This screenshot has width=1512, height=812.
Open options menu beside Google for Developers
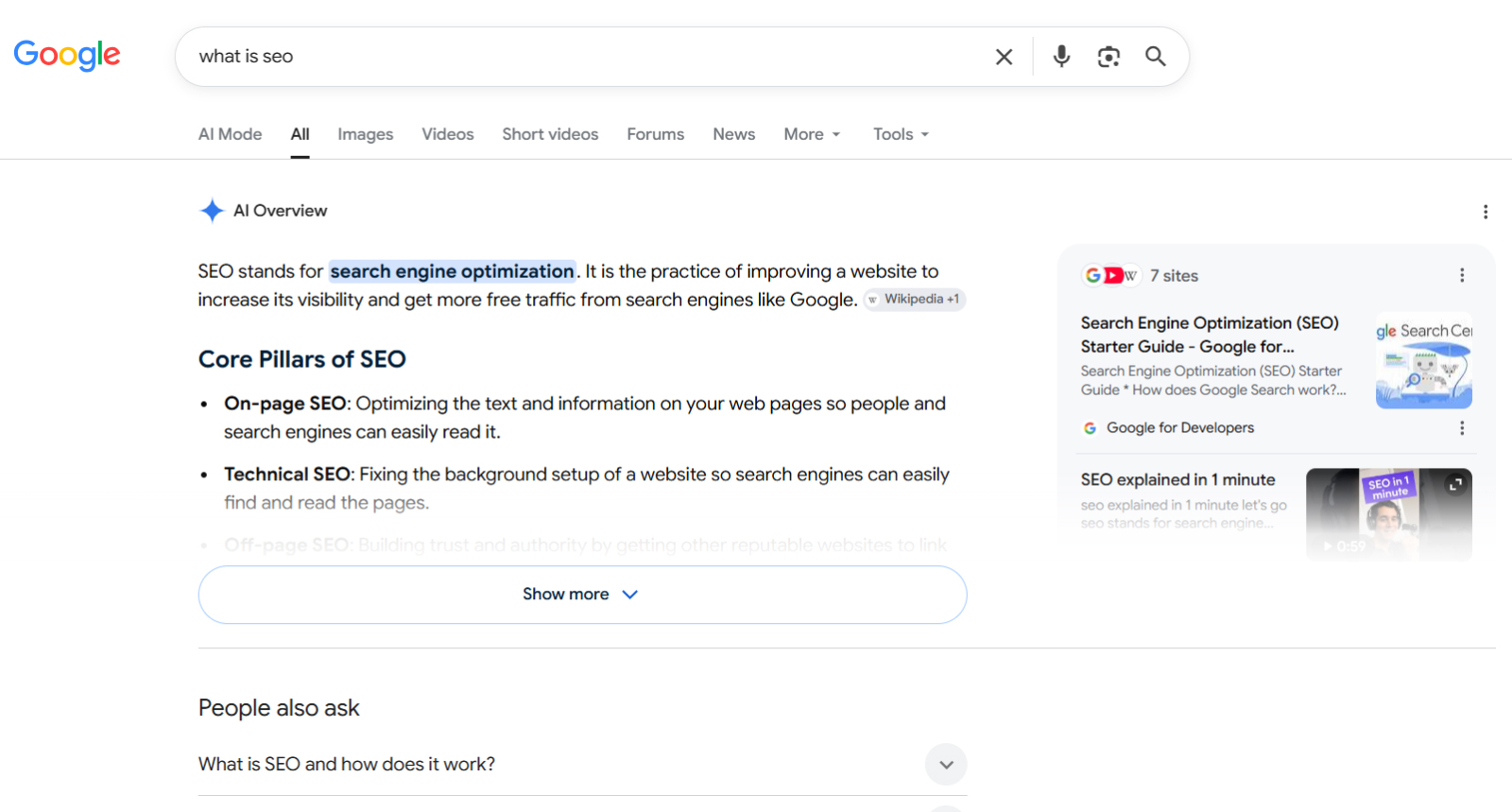pyautogui.click(x=1462, y=428)
